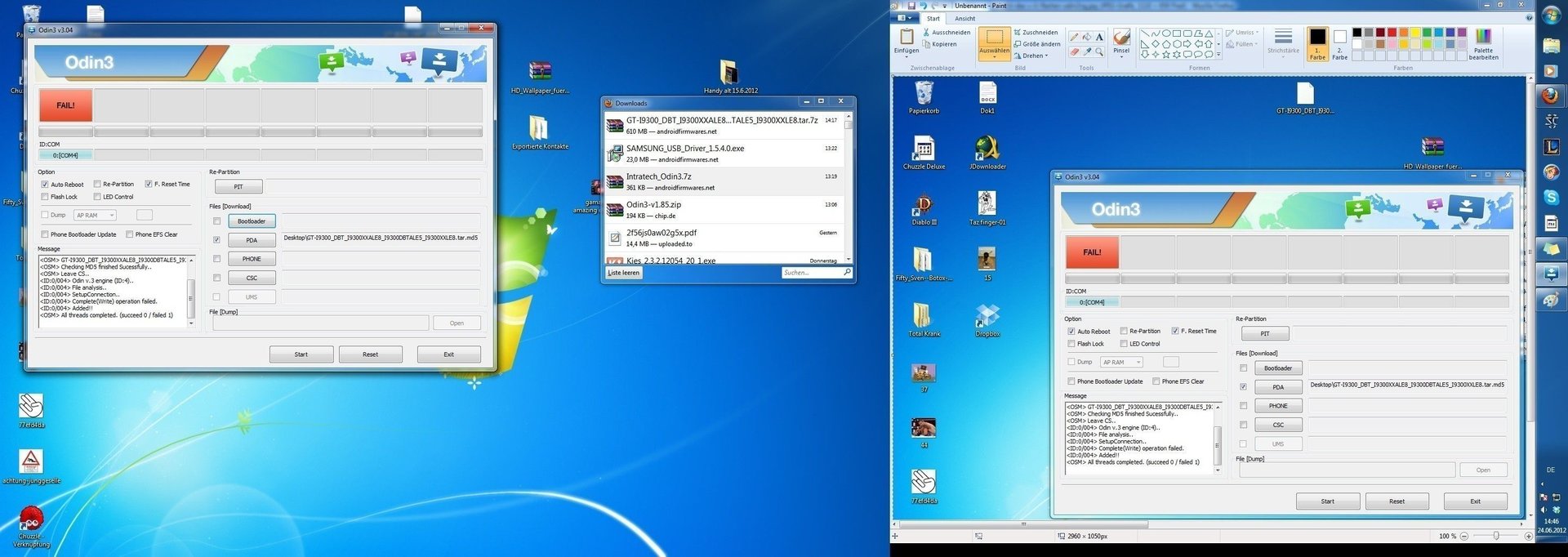1568x557 pixels.
Task: Switch to the Start ribbon tab in Paint
Action: (x=933, y=18)
